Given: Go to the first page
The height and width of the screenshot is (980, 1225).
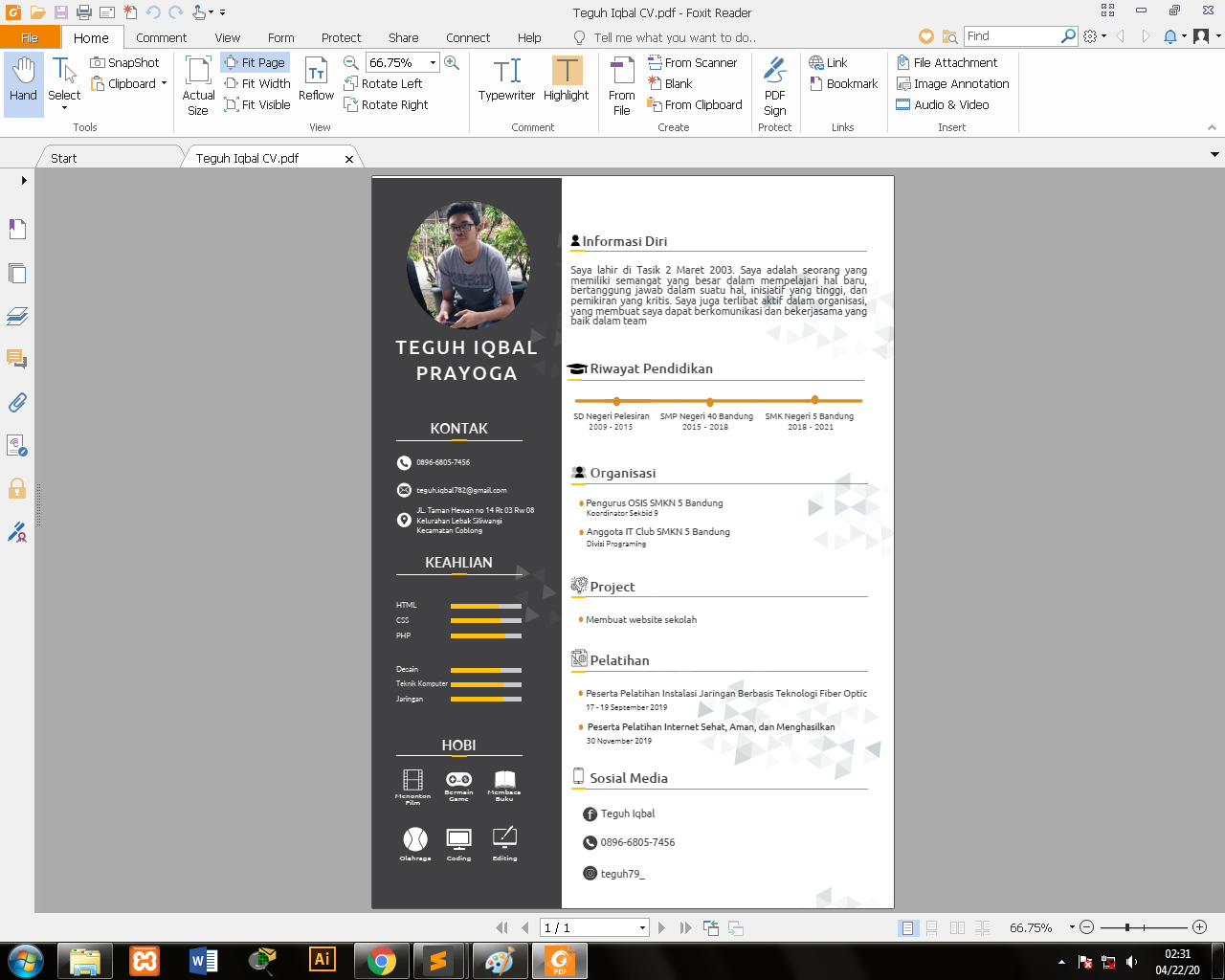Looking at the screenshot, I should pos(501,927).
